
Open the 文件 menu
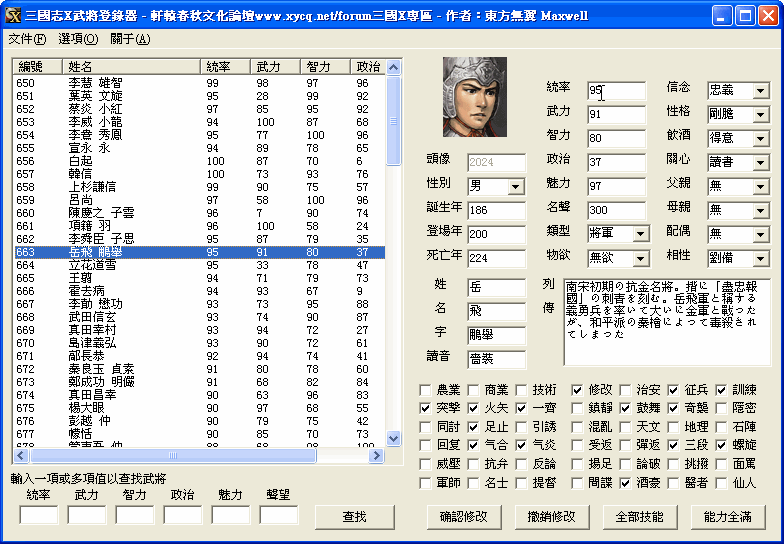click(27, 39)
